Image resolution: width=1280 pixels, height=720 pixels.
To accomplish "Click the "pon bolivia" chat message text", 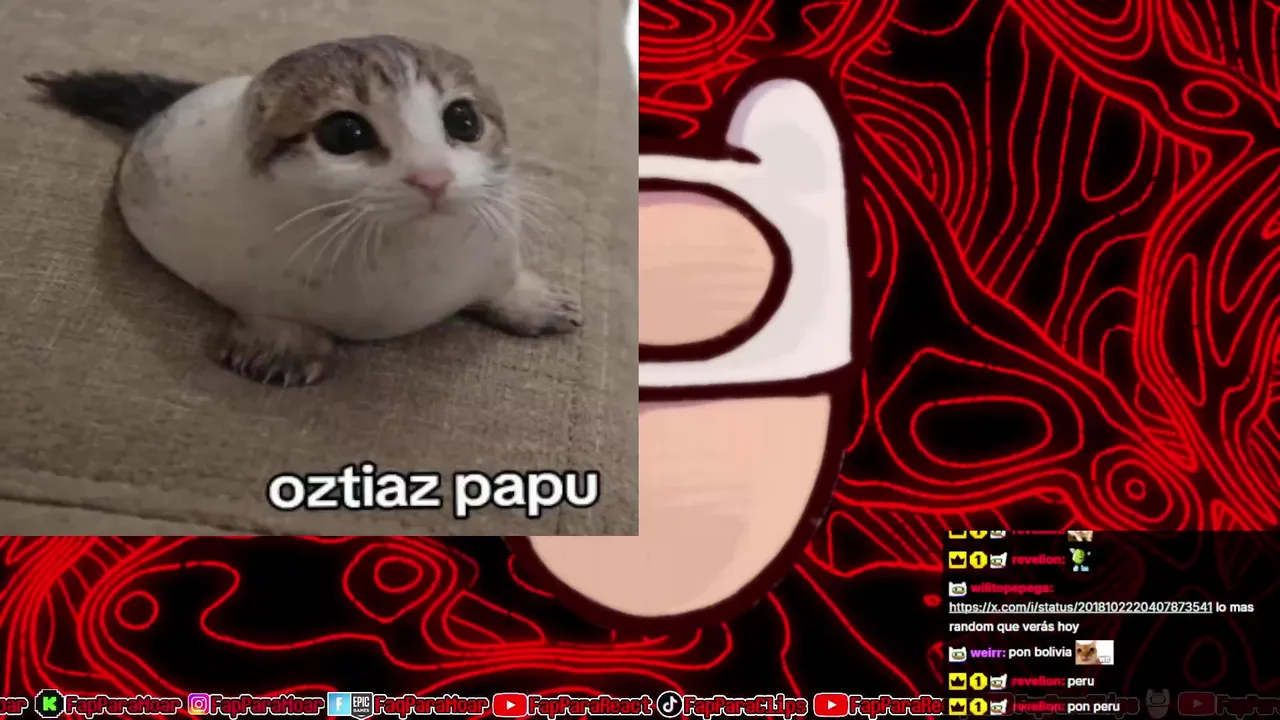I will point(1040,653).
